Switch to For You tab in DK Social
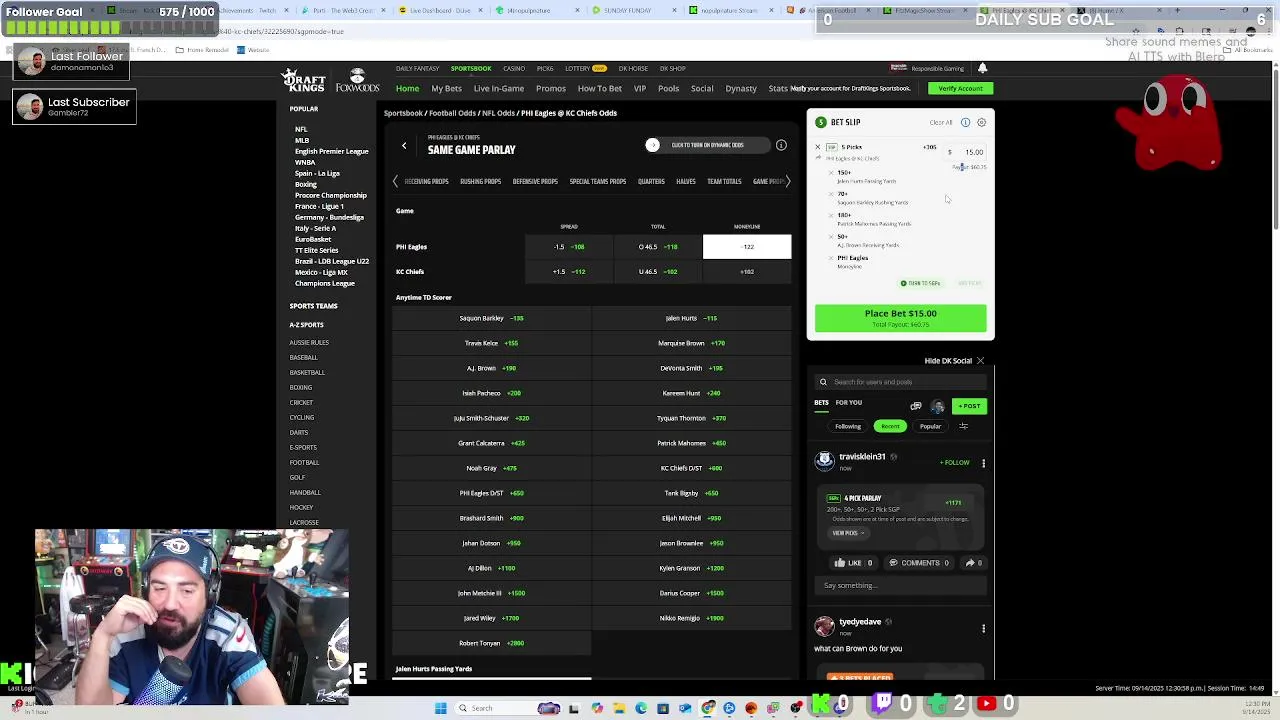Image resolution: width=1280 pixels, height=720 pixels. coord(849,403)
